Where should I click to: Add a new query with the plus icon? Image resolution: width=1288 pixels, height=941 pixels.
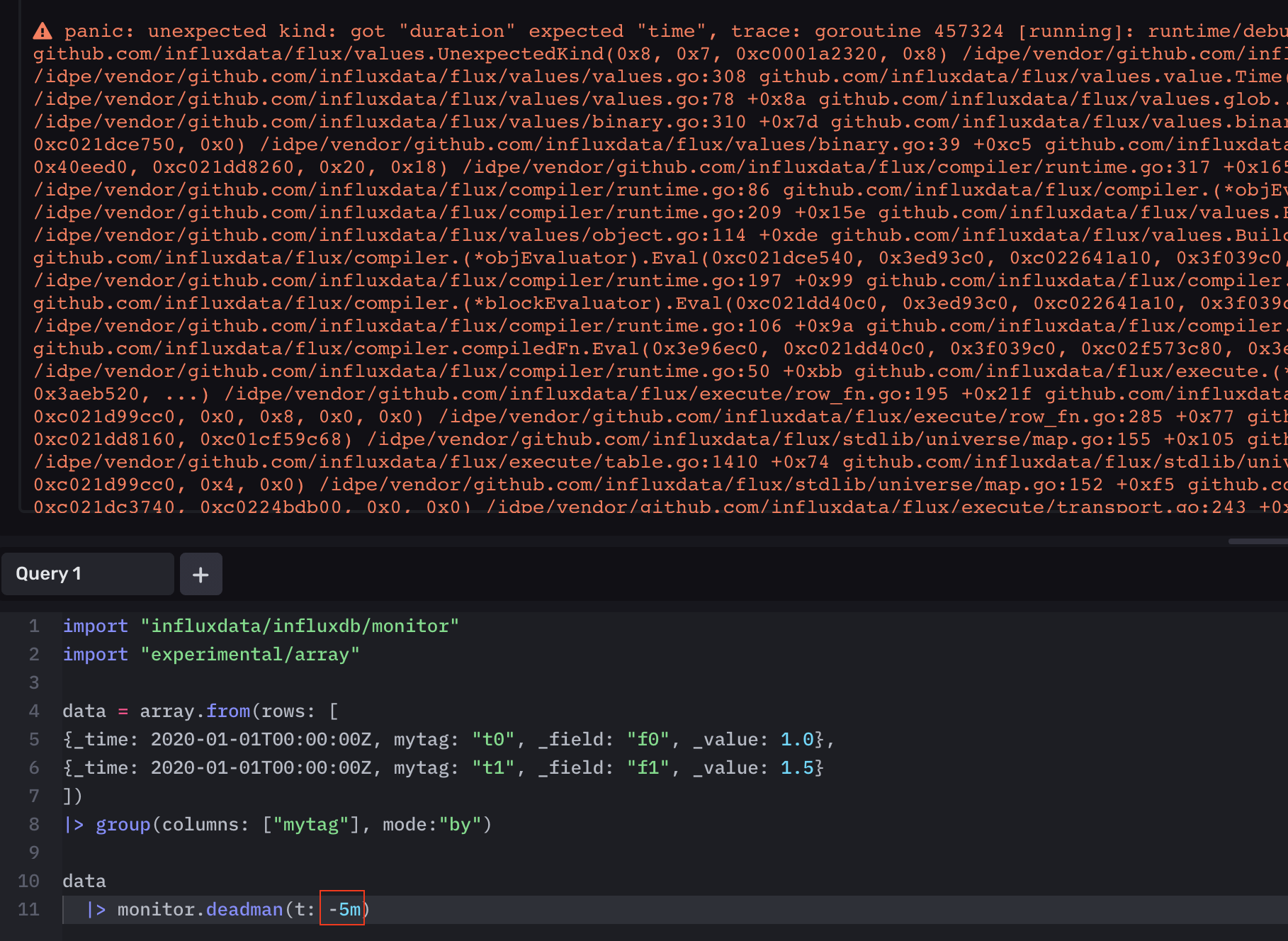tap(200, 574)
